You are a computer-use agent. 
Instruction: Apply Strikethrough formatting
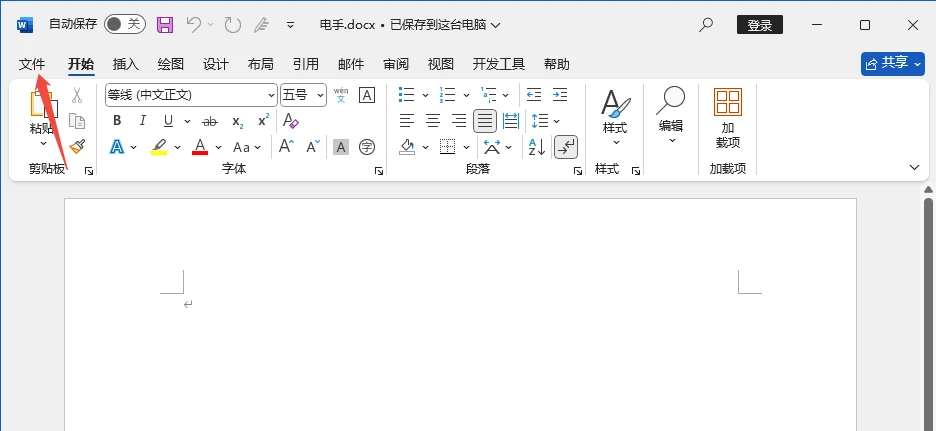(x=210, y=121)
